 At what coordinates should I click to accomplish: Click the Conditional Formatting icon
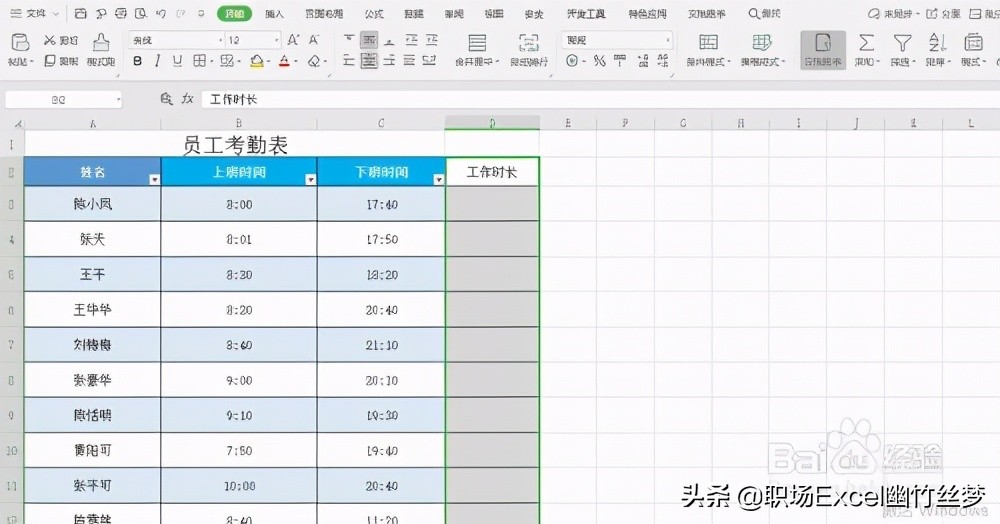[x=708, y=43]
